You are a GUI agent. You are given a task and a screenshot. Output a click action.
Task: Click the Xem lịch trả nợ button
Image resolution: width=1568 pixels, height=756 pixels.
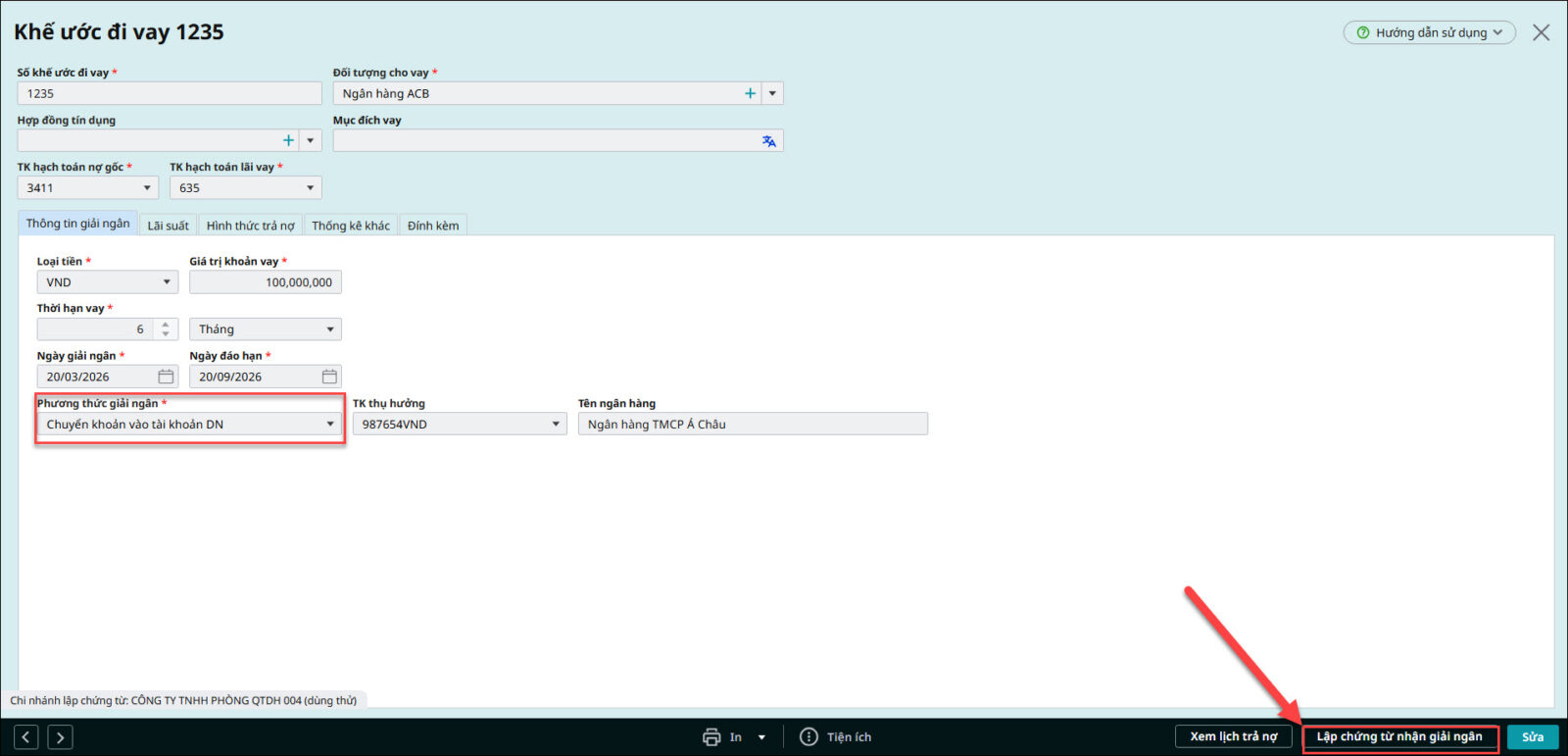1233,737
